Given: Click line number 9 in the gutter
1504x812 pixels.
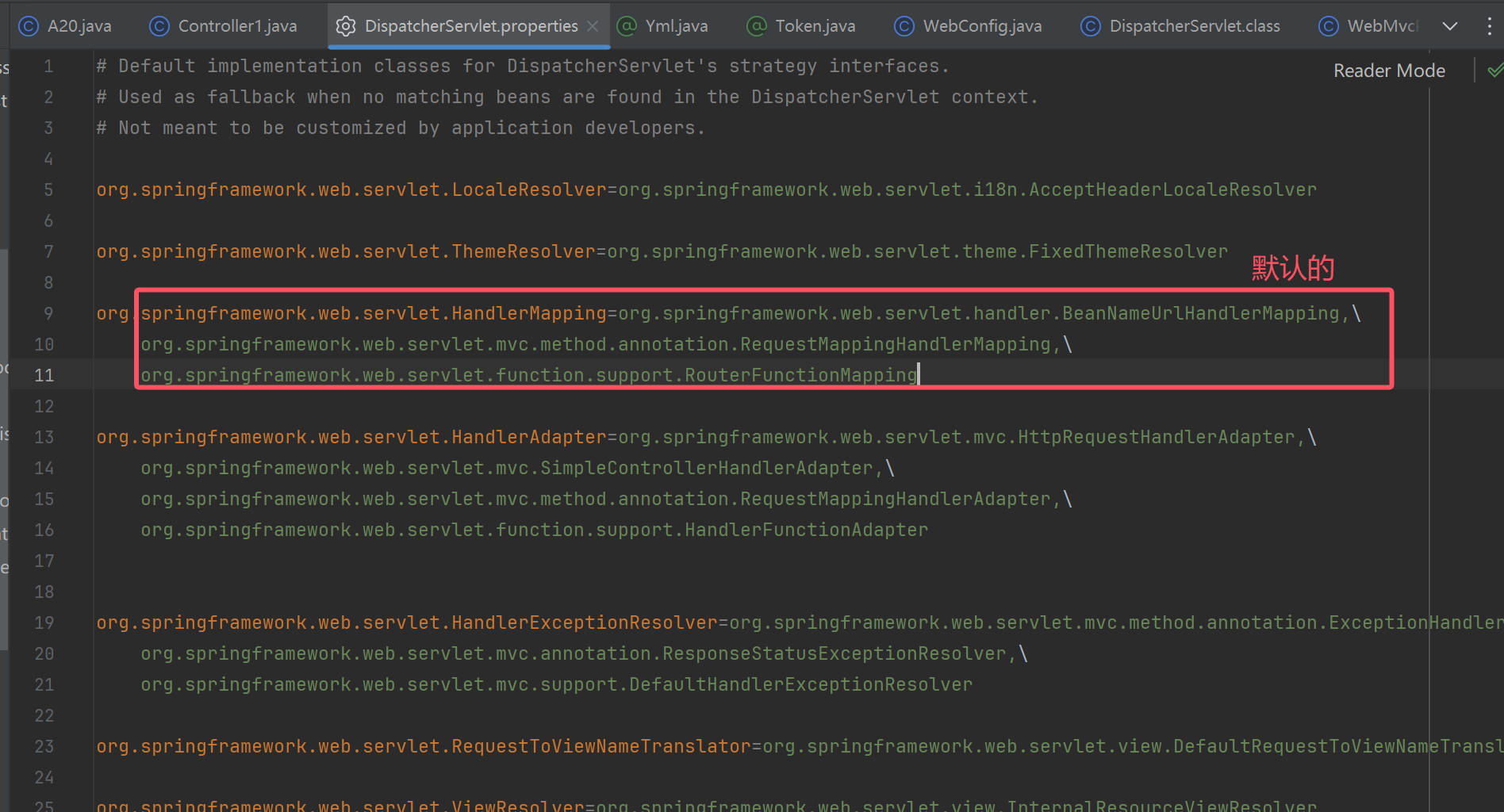Looking at the screenshot, I should pos(48,313).
